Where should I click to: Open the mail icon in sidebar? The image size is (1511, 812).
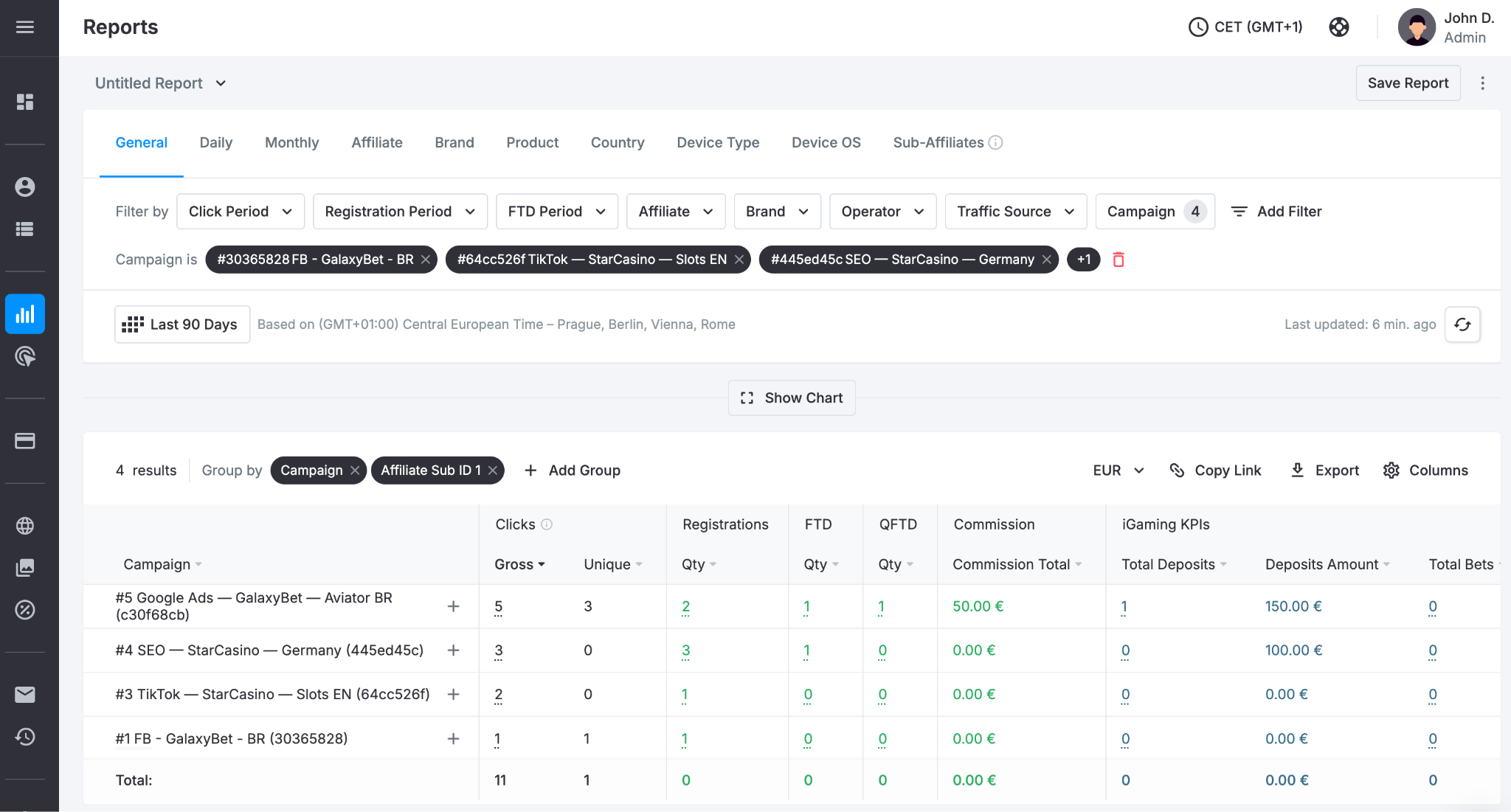tap(25, 695)
